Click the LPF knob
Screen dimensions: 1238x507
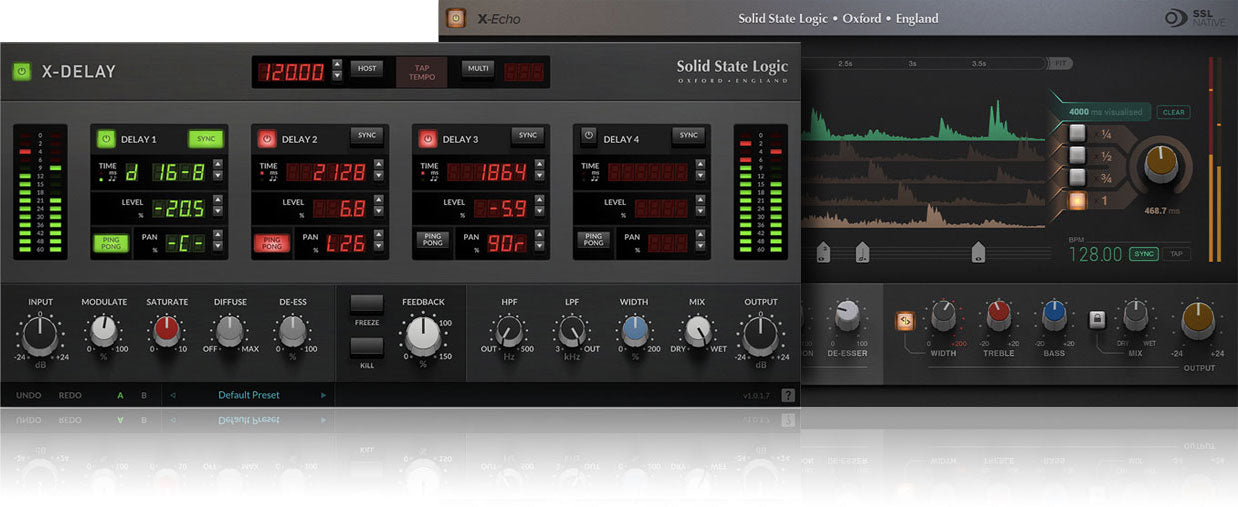572,331
